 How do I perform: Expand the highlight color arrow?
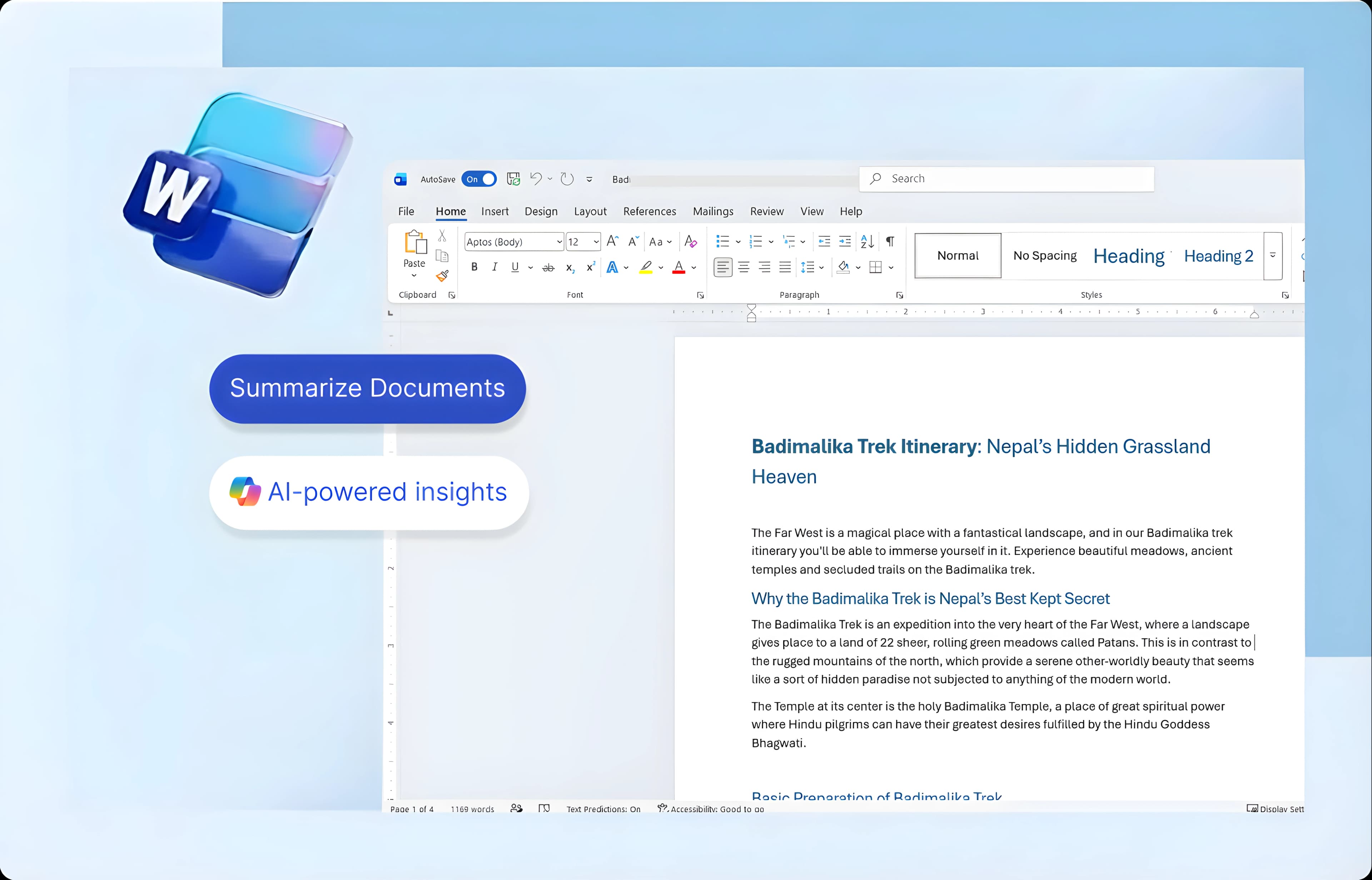coord(661,267)
